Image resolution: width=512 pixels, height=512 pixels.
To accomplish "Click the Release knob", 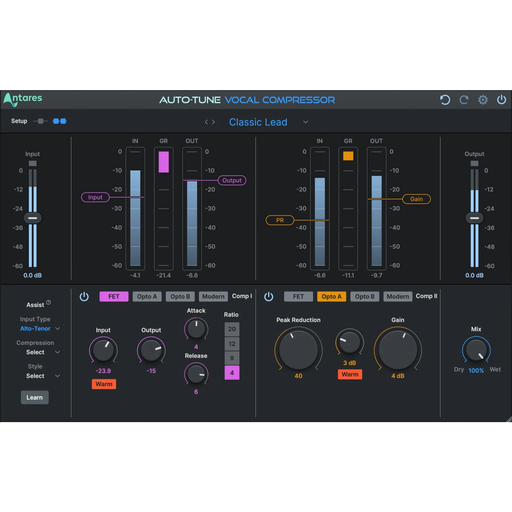I will point(196,374).
